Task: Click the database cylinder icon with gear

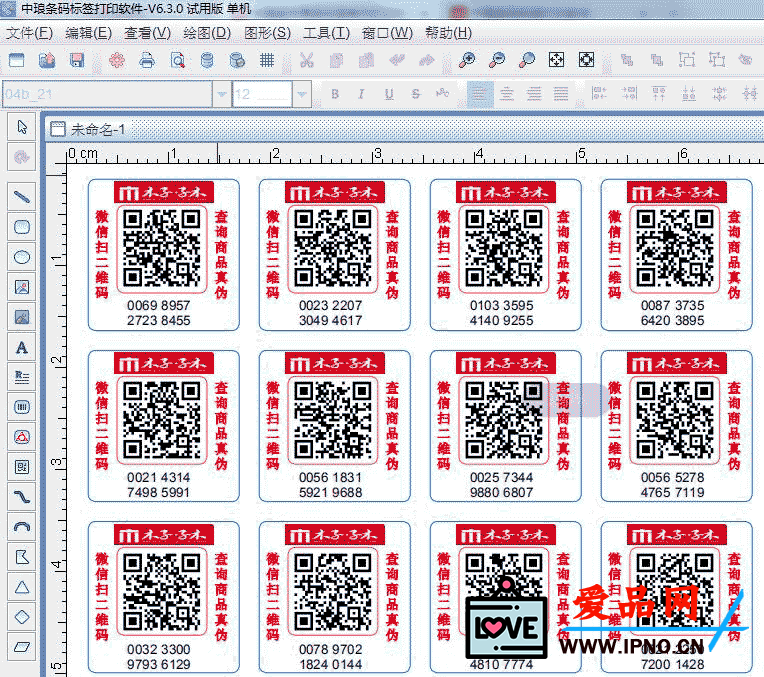Action: click(x=237, y=60)
